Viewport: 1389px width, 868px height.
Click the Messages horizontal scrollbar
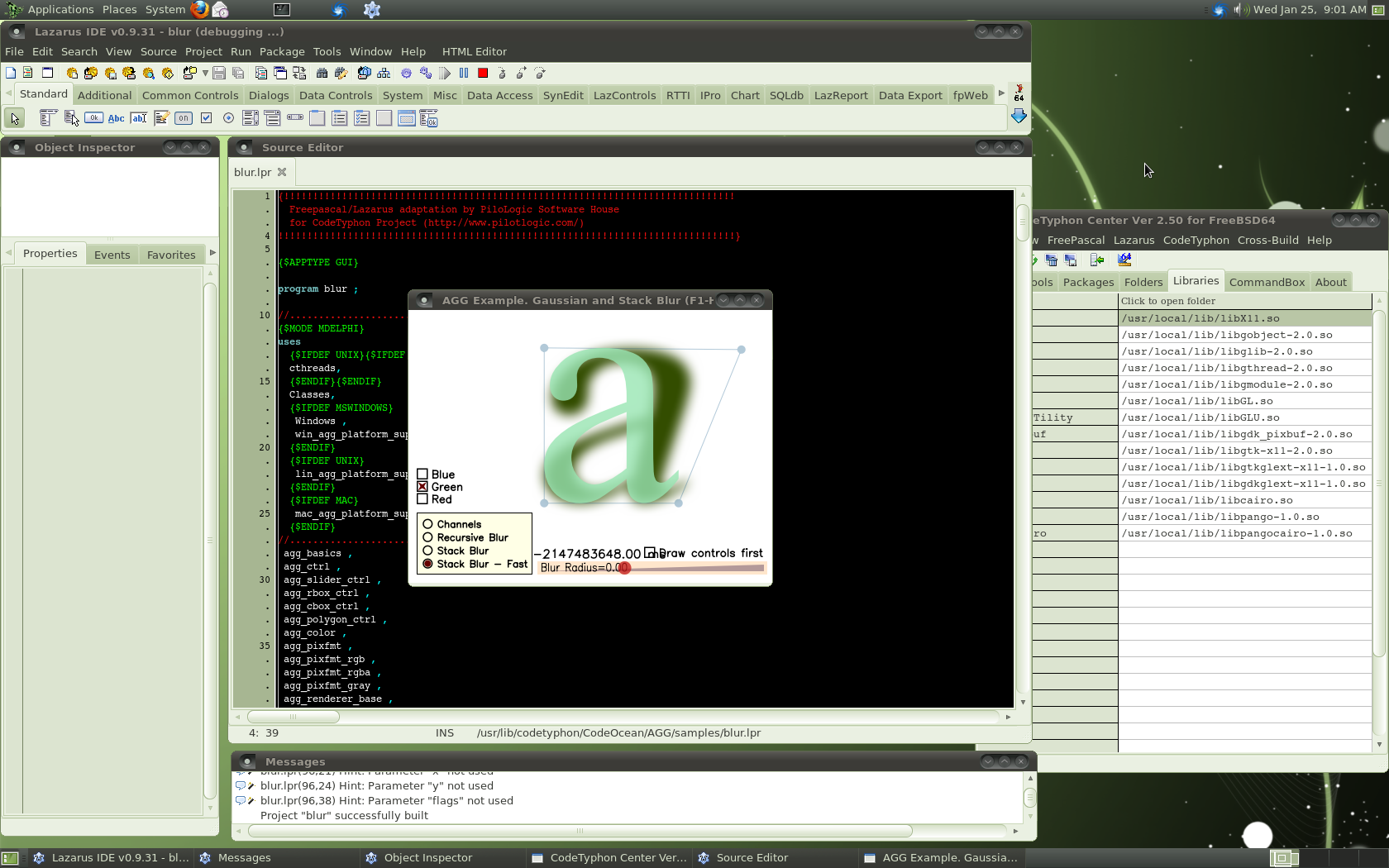coord(579,831)
